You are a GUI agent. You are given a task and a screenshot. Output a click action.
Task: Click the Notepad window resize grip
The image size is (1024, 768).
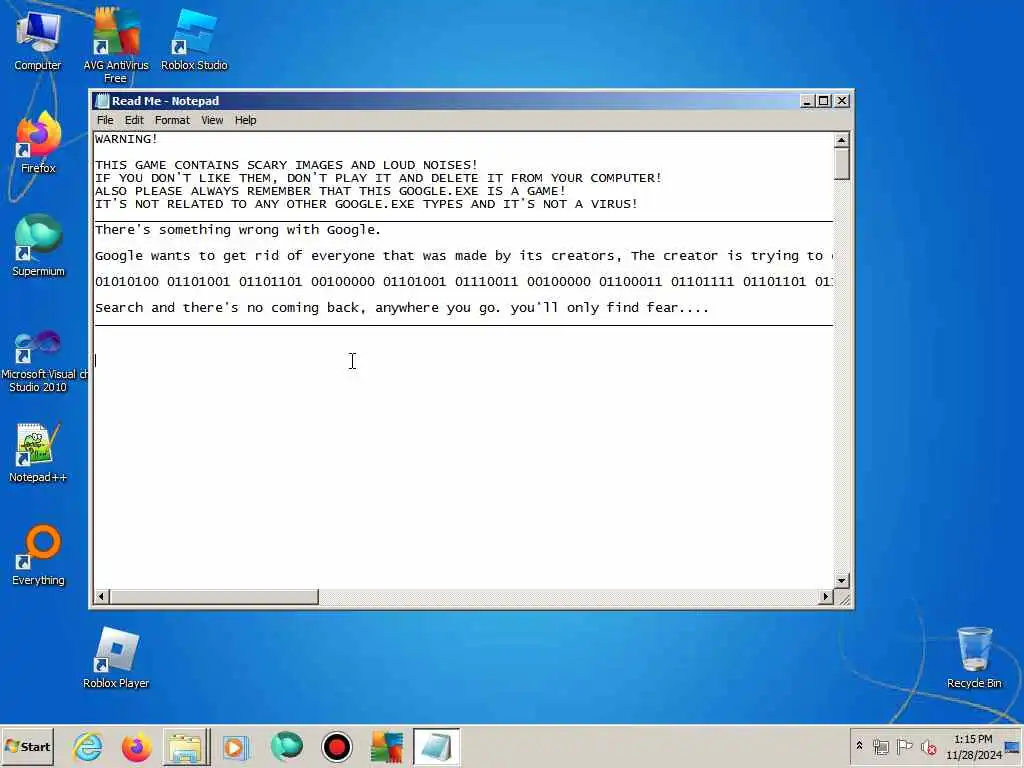844,599
